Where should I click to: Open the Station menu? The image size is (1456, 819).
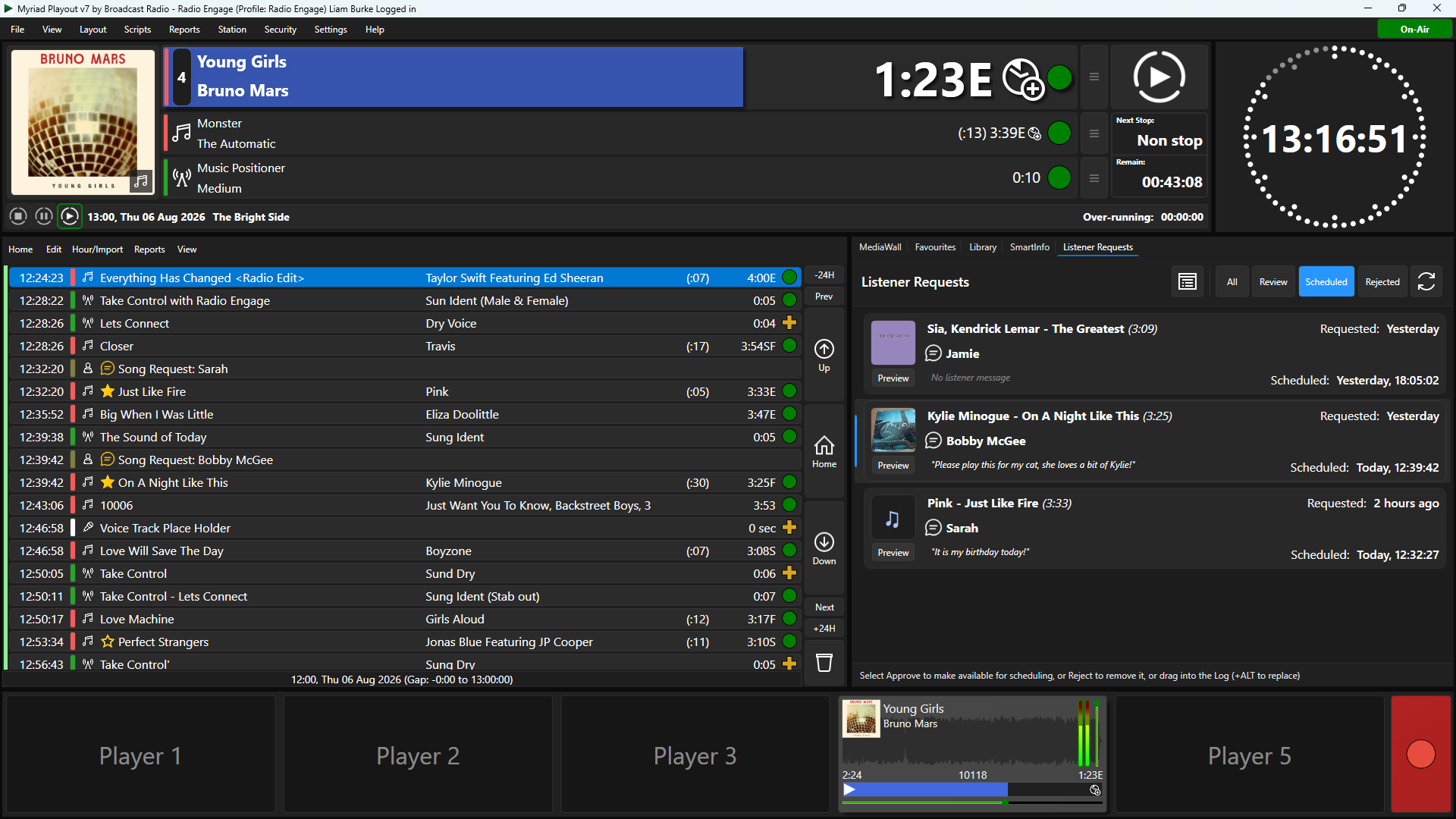(x=232, y=30)
